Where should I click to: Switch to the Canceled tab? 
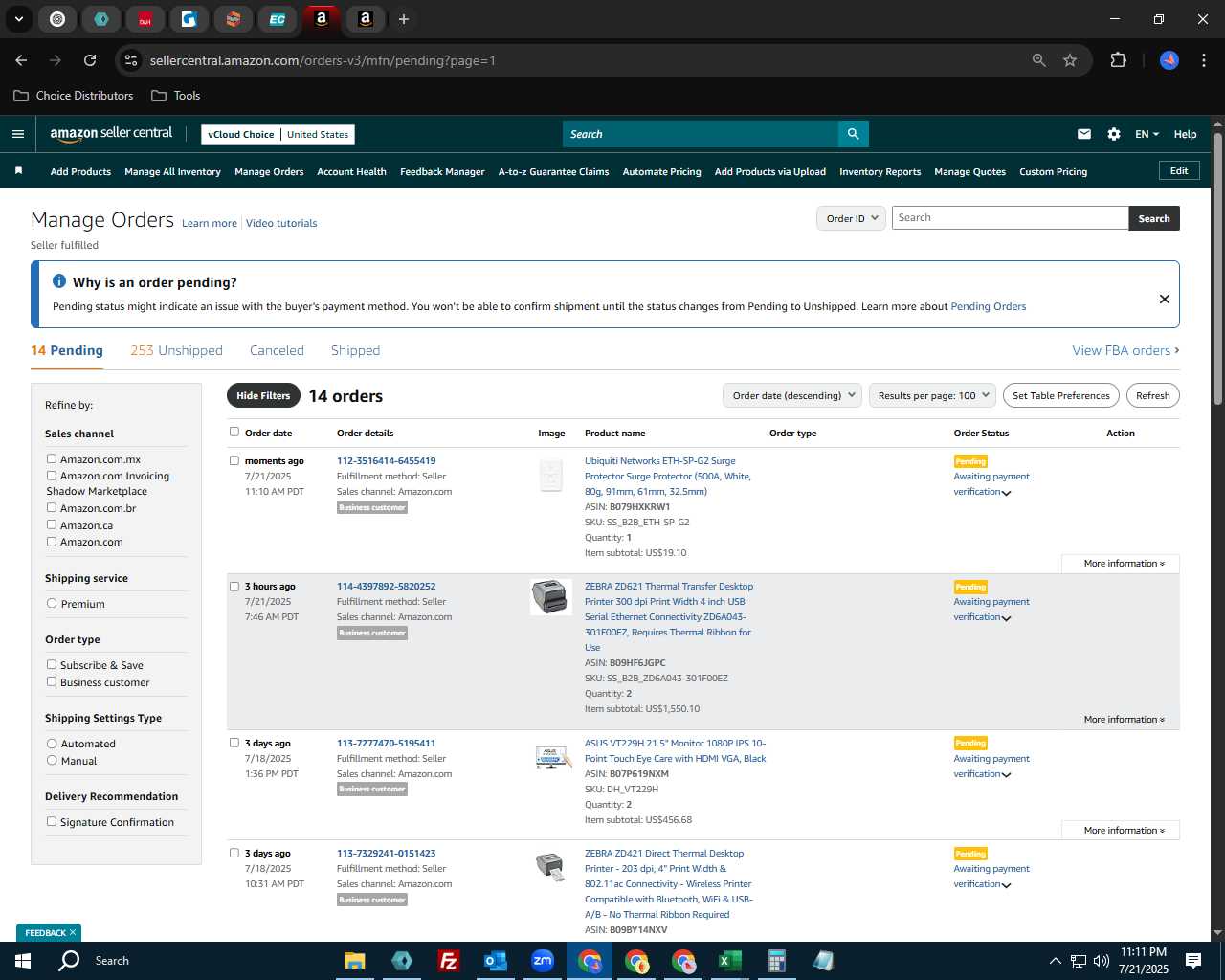coord(277,350)
